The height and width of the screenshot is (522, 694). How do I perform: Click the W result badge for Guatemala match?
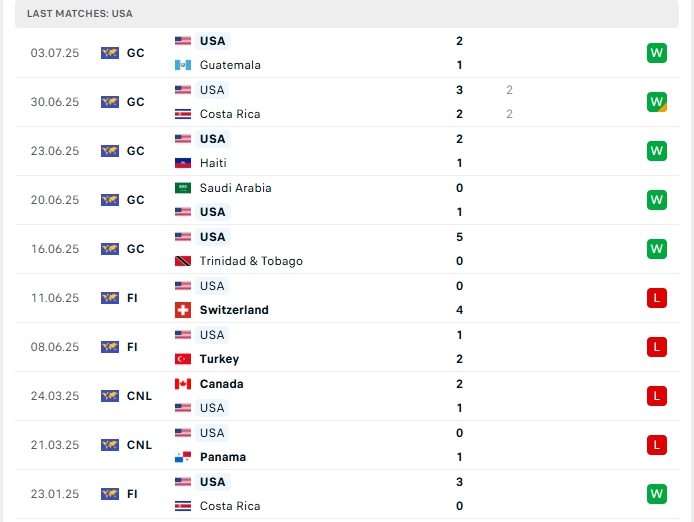[656, 53]
